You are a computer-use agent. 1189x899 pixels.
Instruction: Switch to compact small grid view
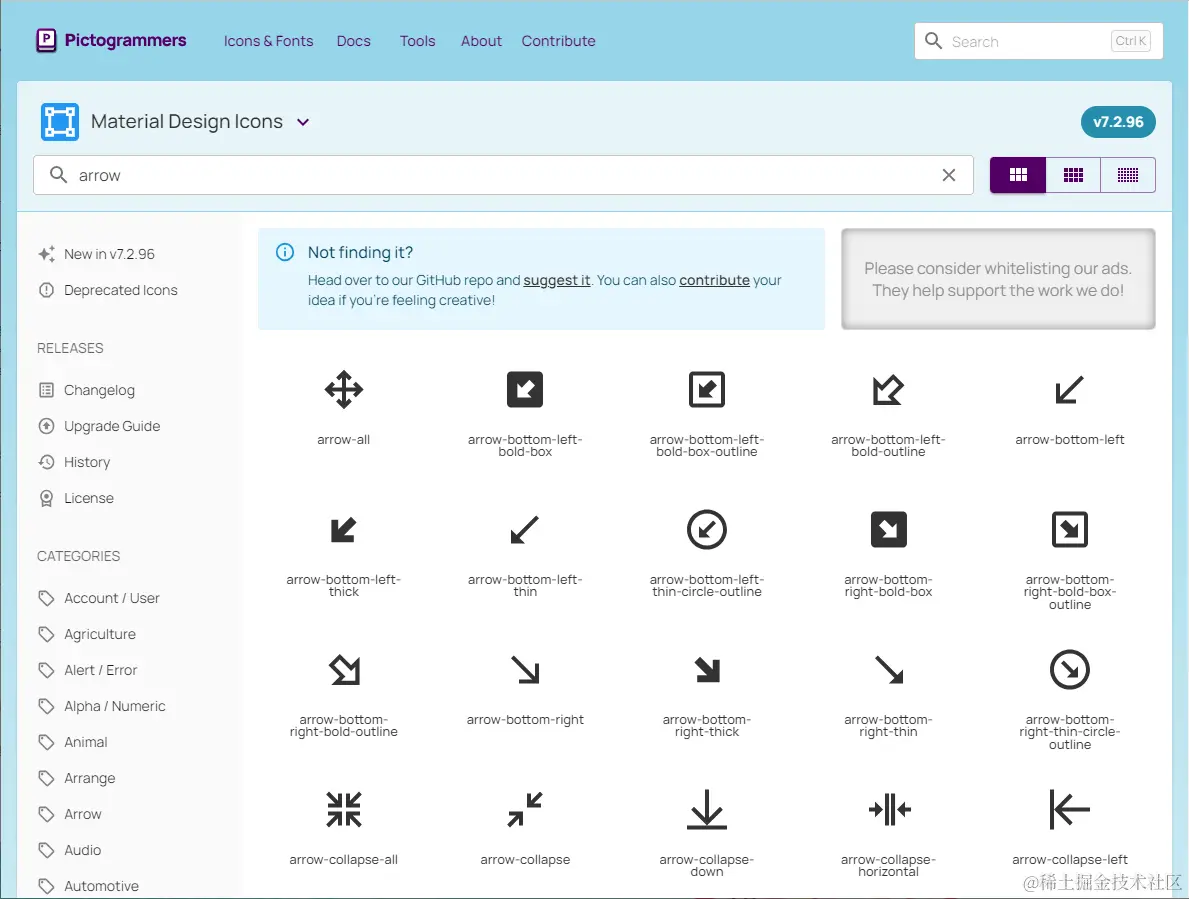tap(1128, 175)
